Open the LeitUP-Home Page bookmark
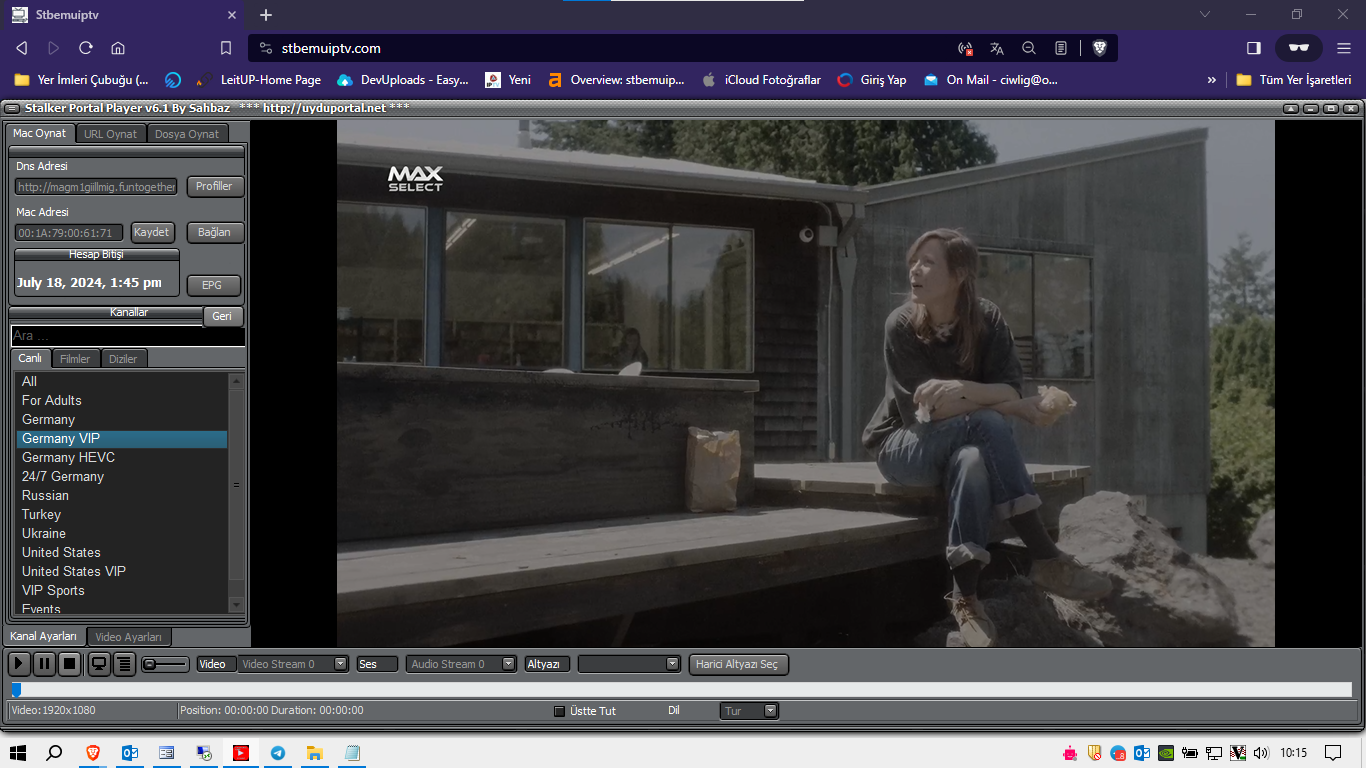 (x=258, y=80)
